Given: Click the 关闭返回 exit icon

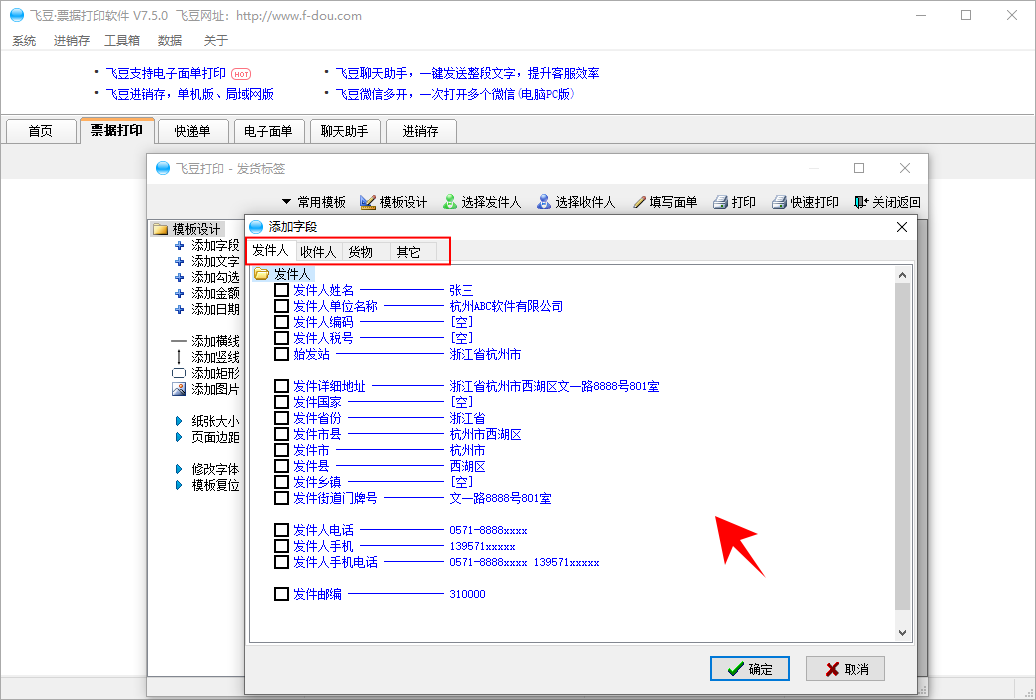Looking at the screenshot, I should 861,202.
